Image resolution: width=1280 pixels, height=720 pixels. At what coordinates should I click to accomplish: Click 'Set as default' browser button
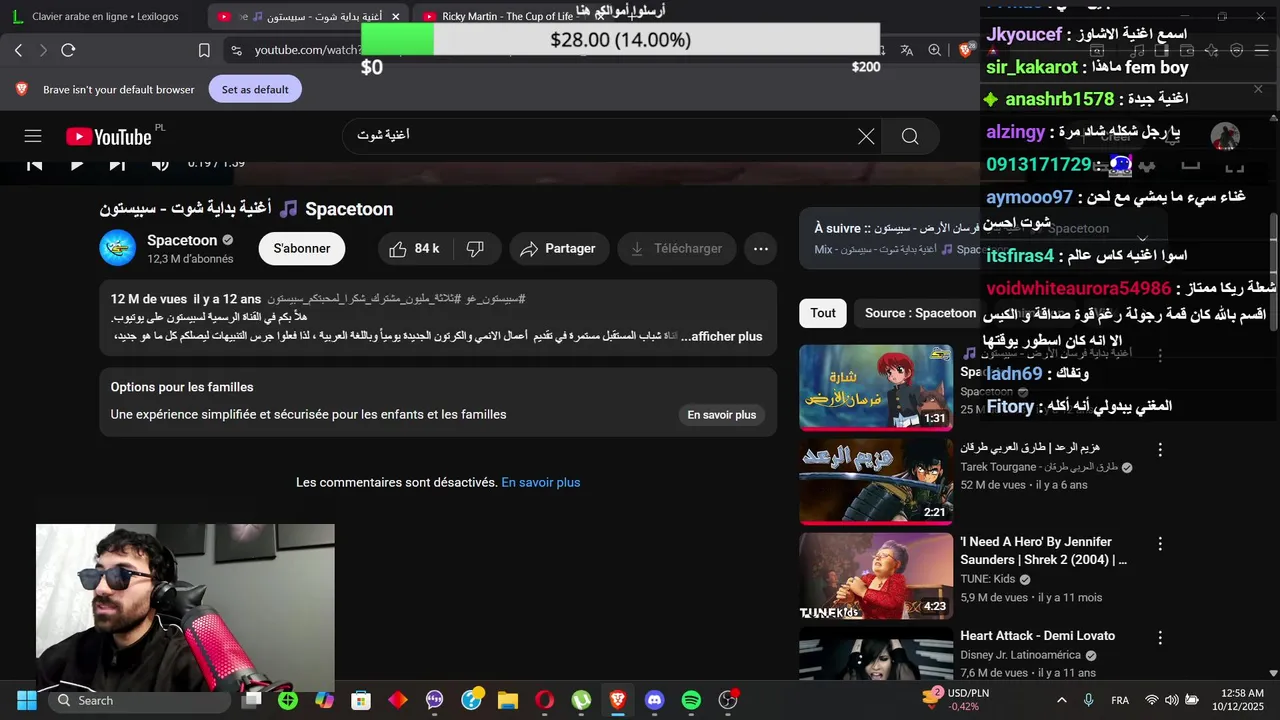pyautogui.click(x=255, y=89)
